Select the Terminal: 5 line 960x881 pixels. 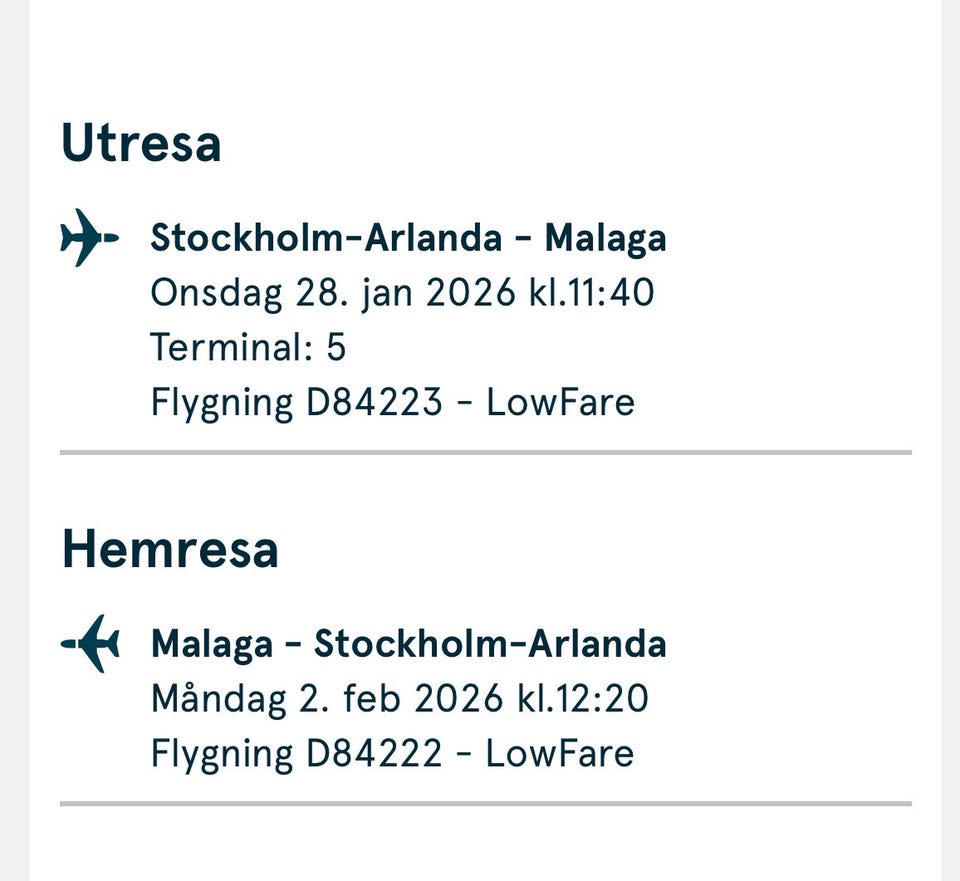(248, 347)
